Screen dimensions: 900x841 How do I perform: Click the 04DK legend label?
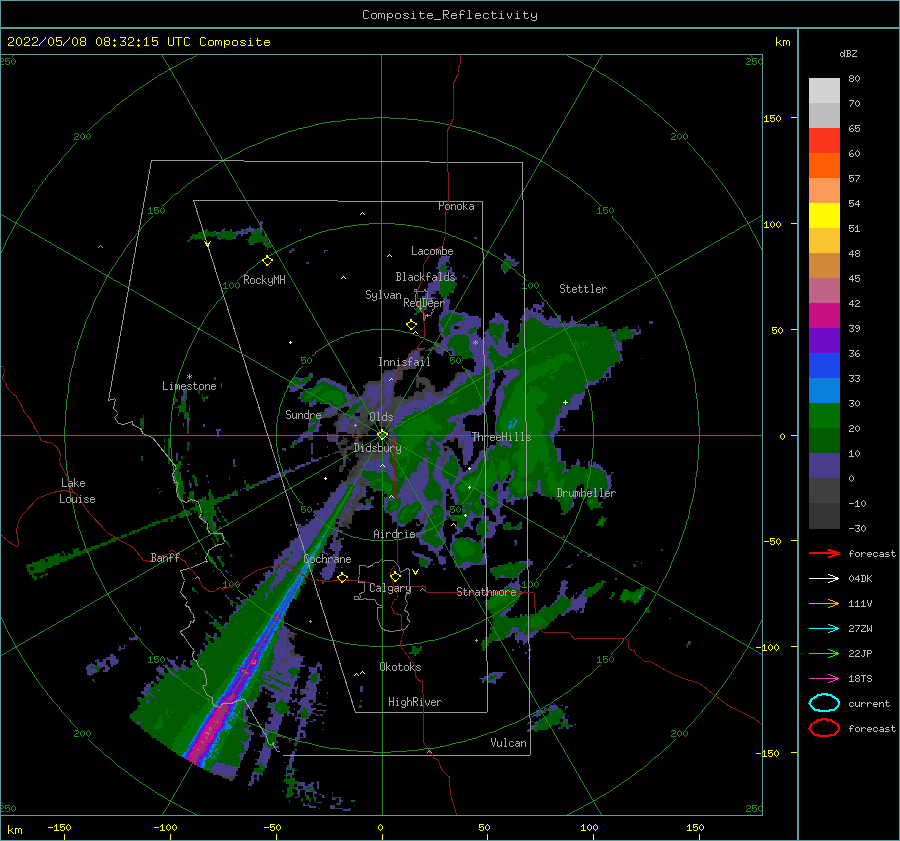[x=860, y=579]
